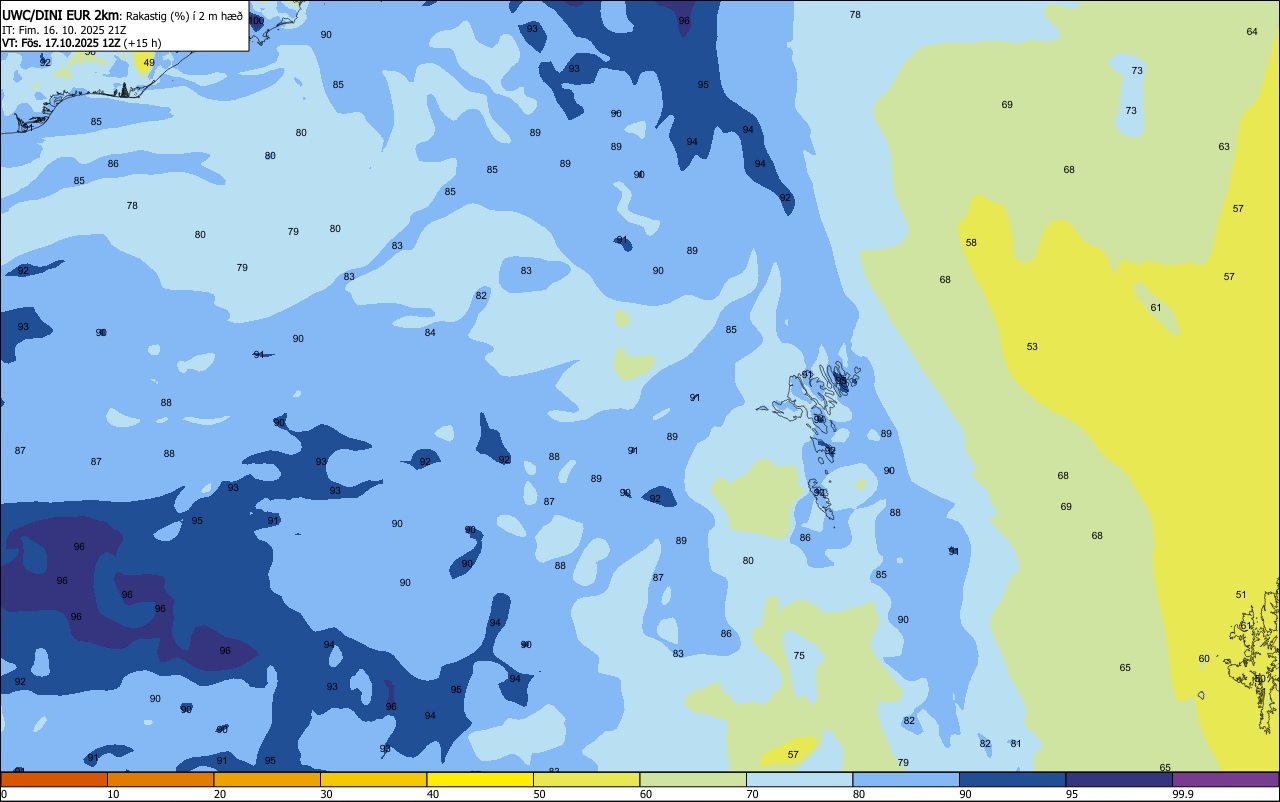
Task: Click the 0–10 dark orange legend swatch
Action: [x=54, y=779]
